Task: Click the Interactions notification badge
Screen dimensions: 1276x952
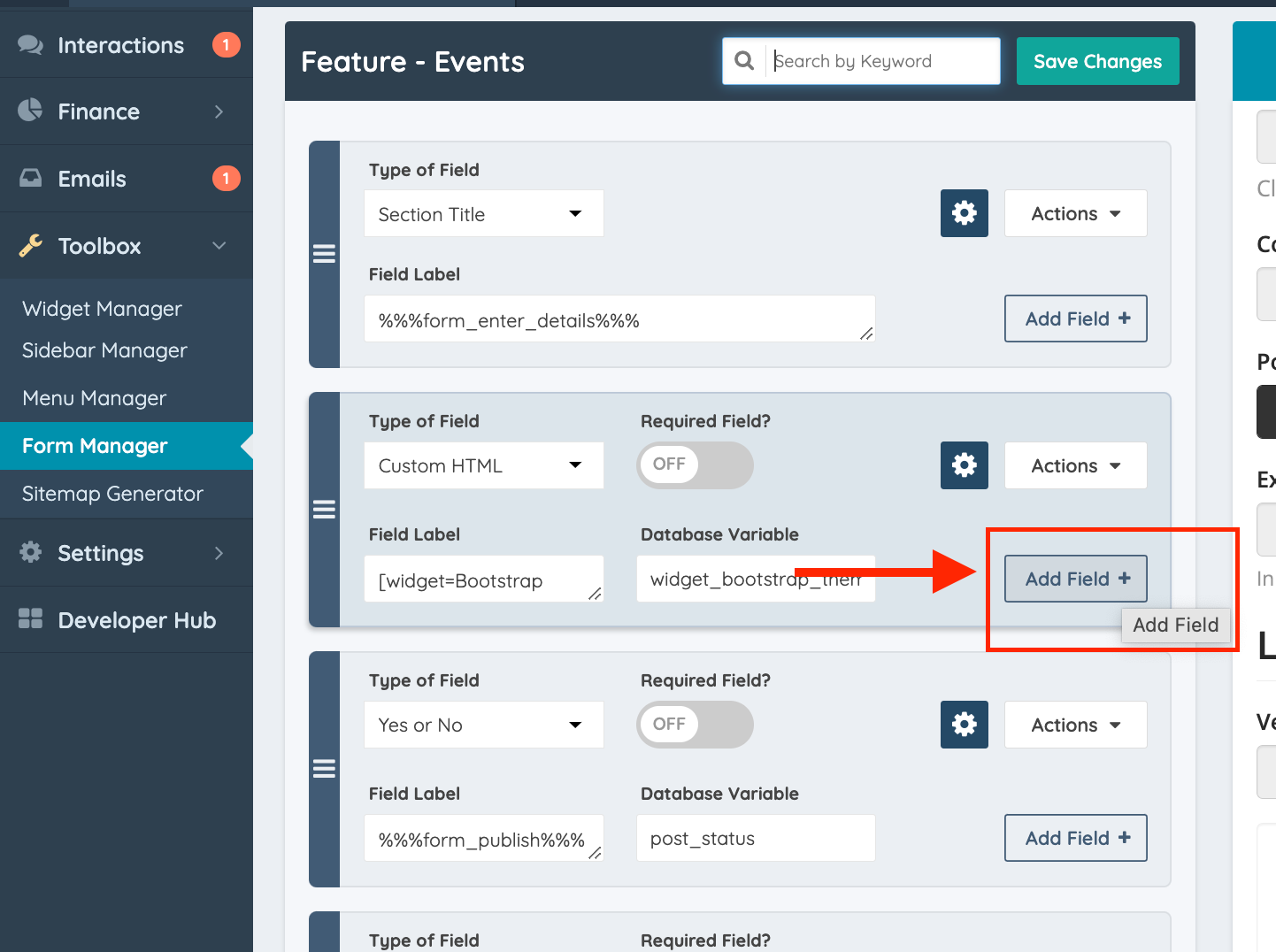Action: (x=226, y=44)
